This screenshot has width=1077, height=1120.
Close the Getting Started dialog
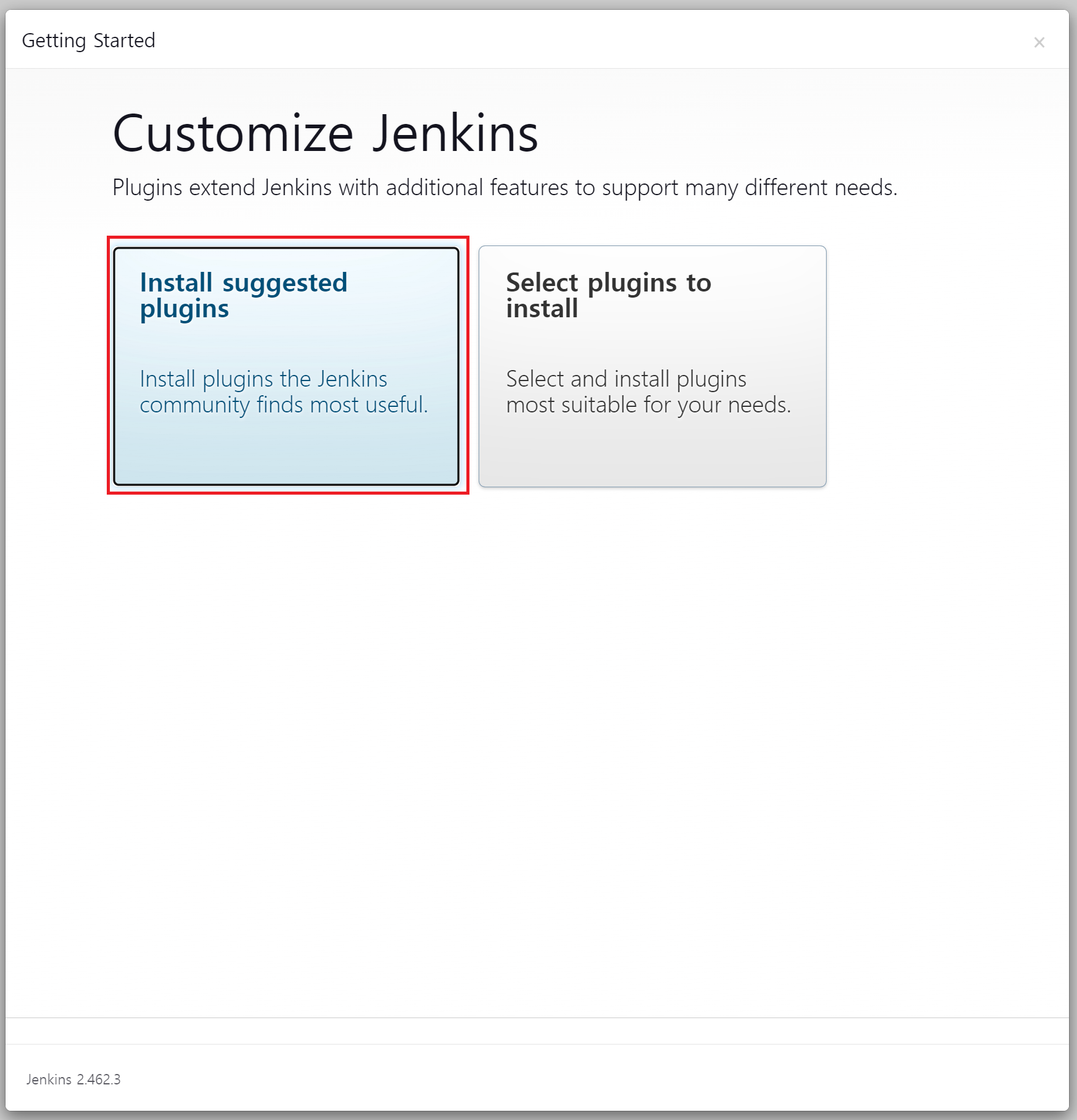tap(1039, 42)
